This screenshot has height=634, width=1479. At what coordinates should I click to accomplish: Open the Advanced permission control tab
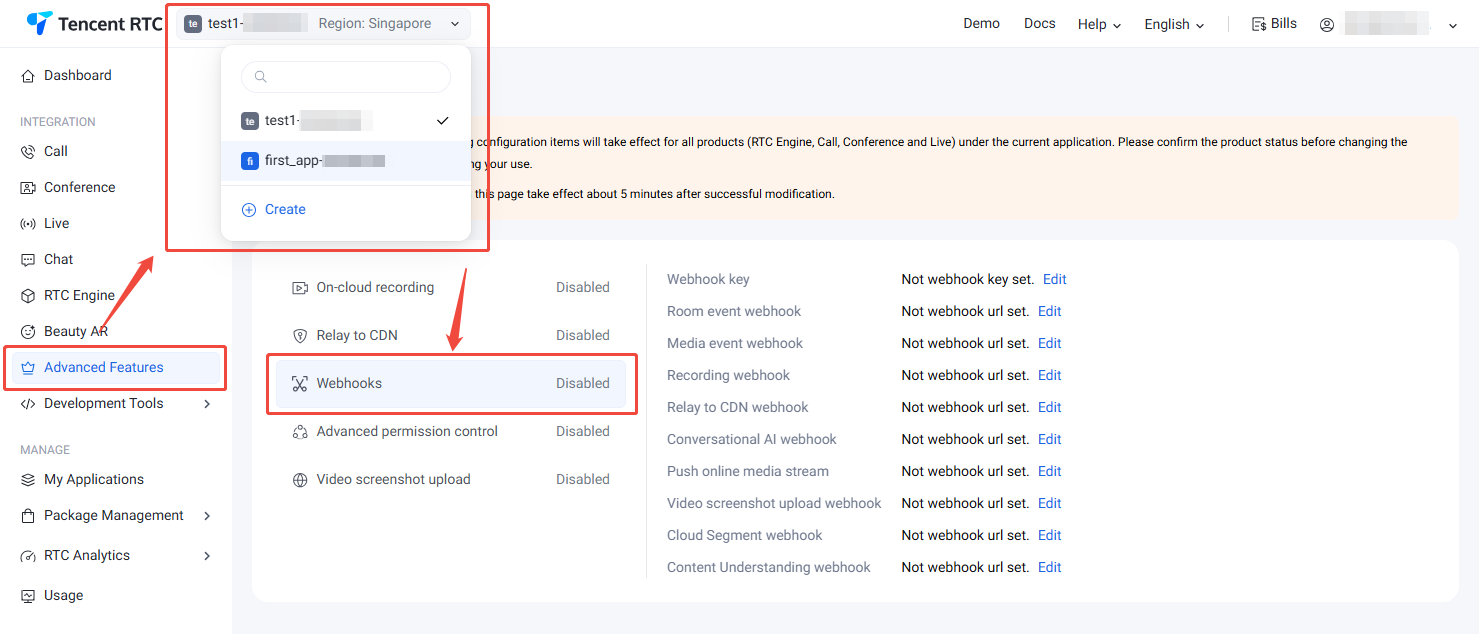click(407, 432)
